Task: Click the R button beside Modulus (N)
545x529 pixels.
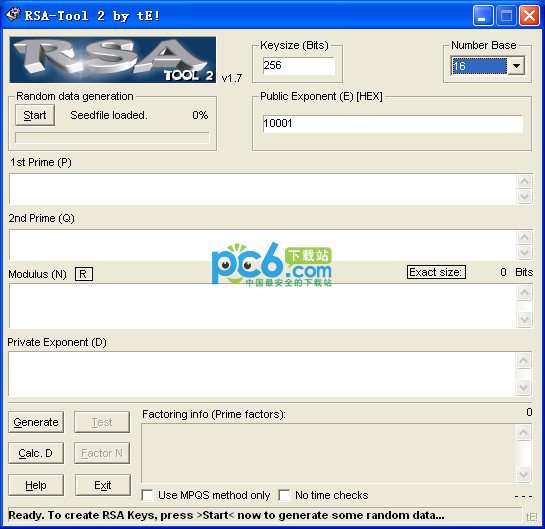Action: pyautogui.click(x=83, y=274)
